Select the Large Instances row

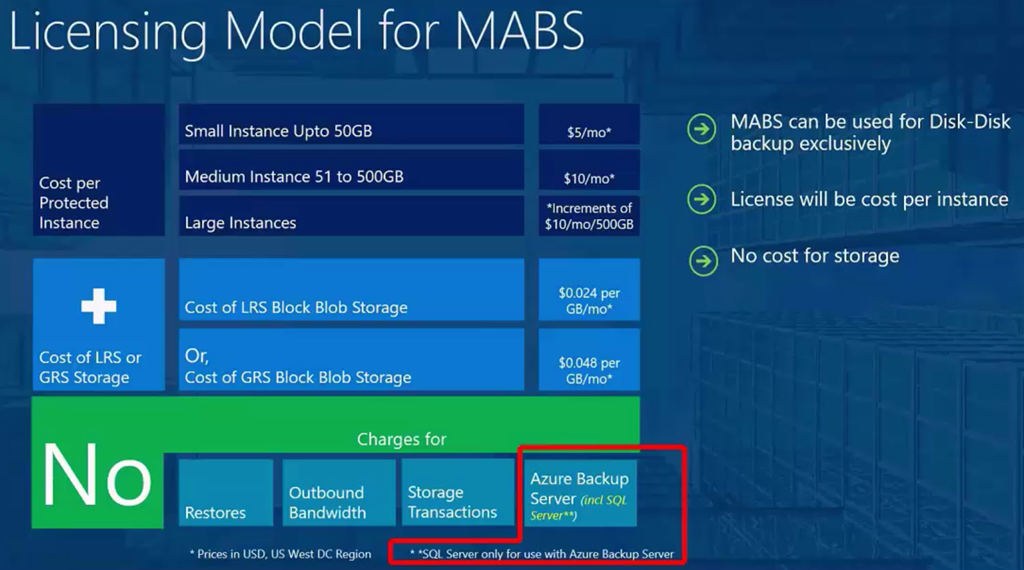(351, 216)
